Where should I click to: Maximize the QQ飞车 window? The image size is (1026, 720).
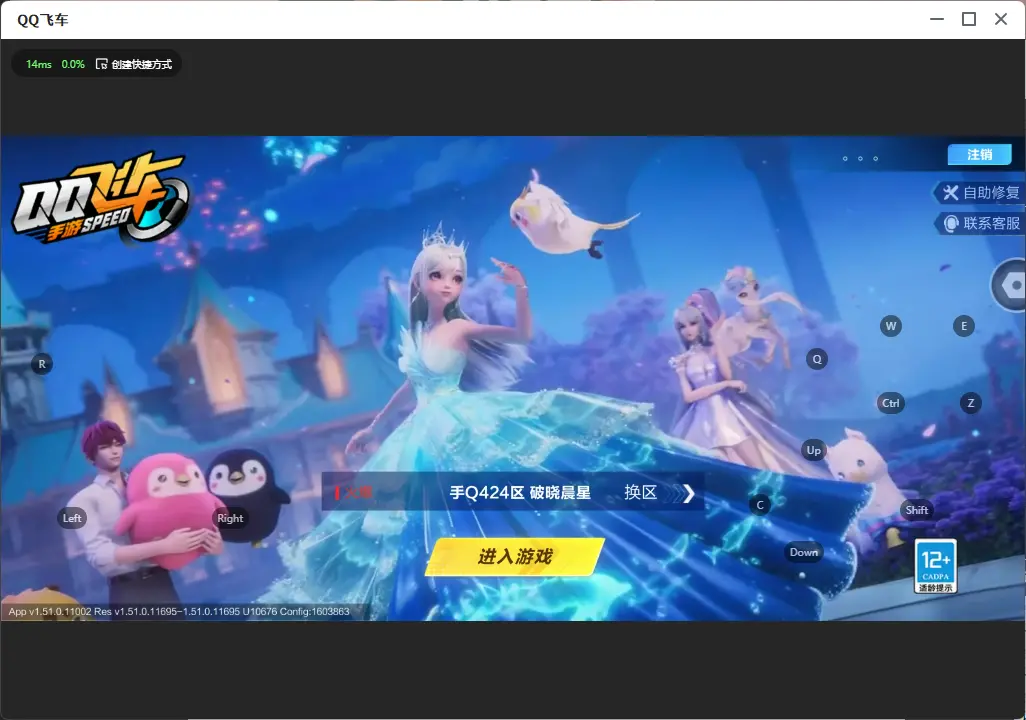(x=969, y=19)
